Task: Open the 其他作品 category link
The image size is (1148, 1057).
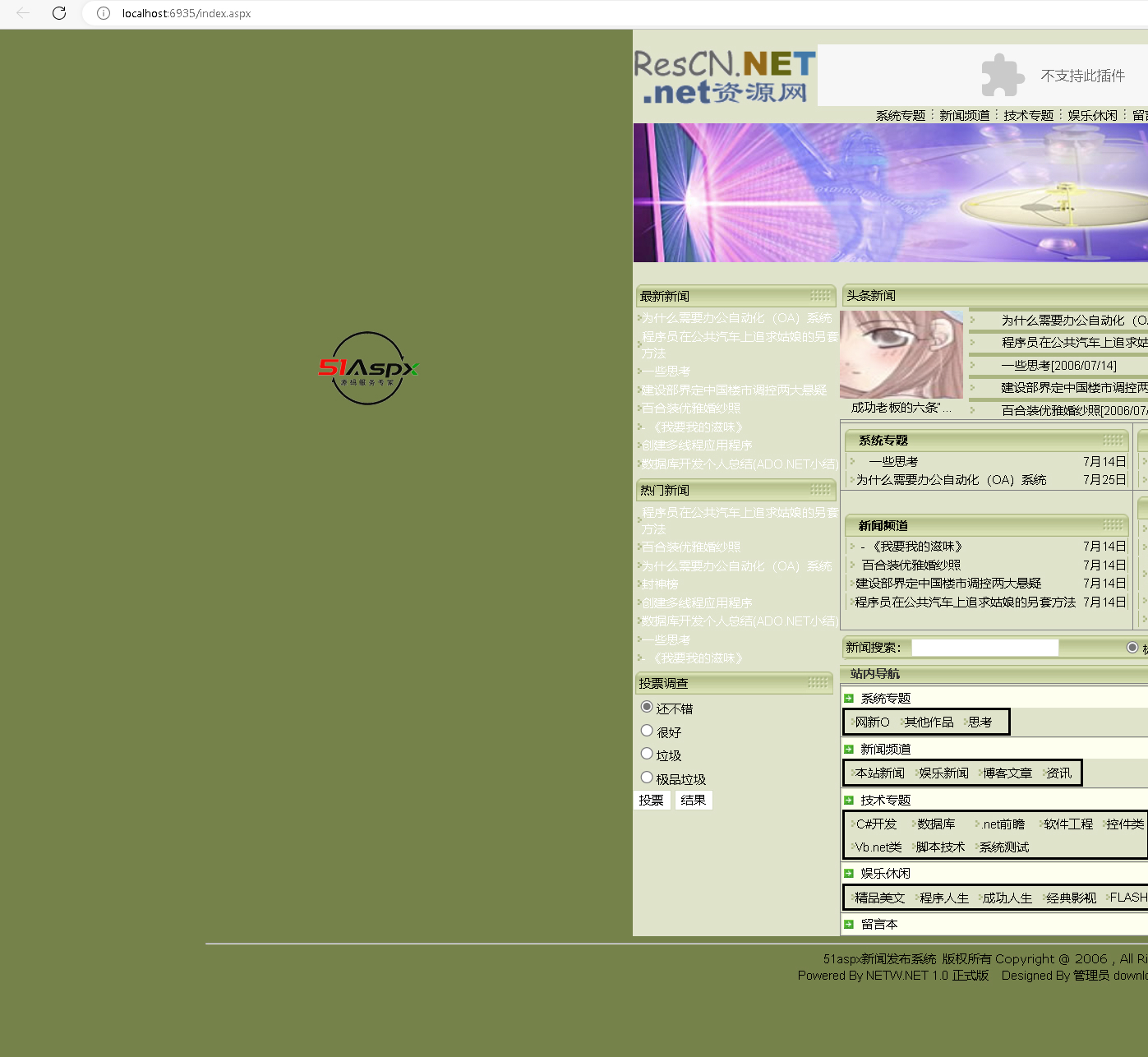Action: pos(929,722)
